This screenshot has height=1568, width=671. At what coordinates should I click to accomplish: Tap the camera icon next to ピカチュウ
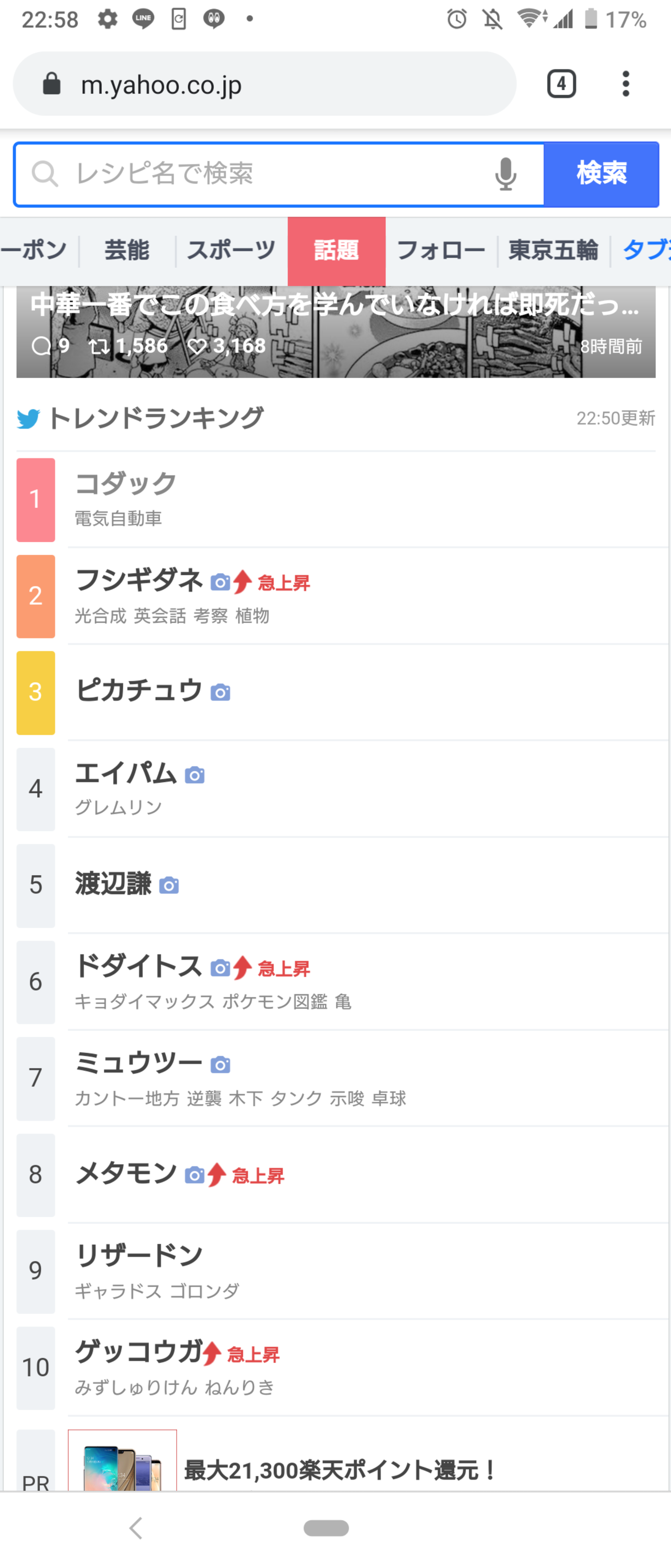click(x=220, y=692)
